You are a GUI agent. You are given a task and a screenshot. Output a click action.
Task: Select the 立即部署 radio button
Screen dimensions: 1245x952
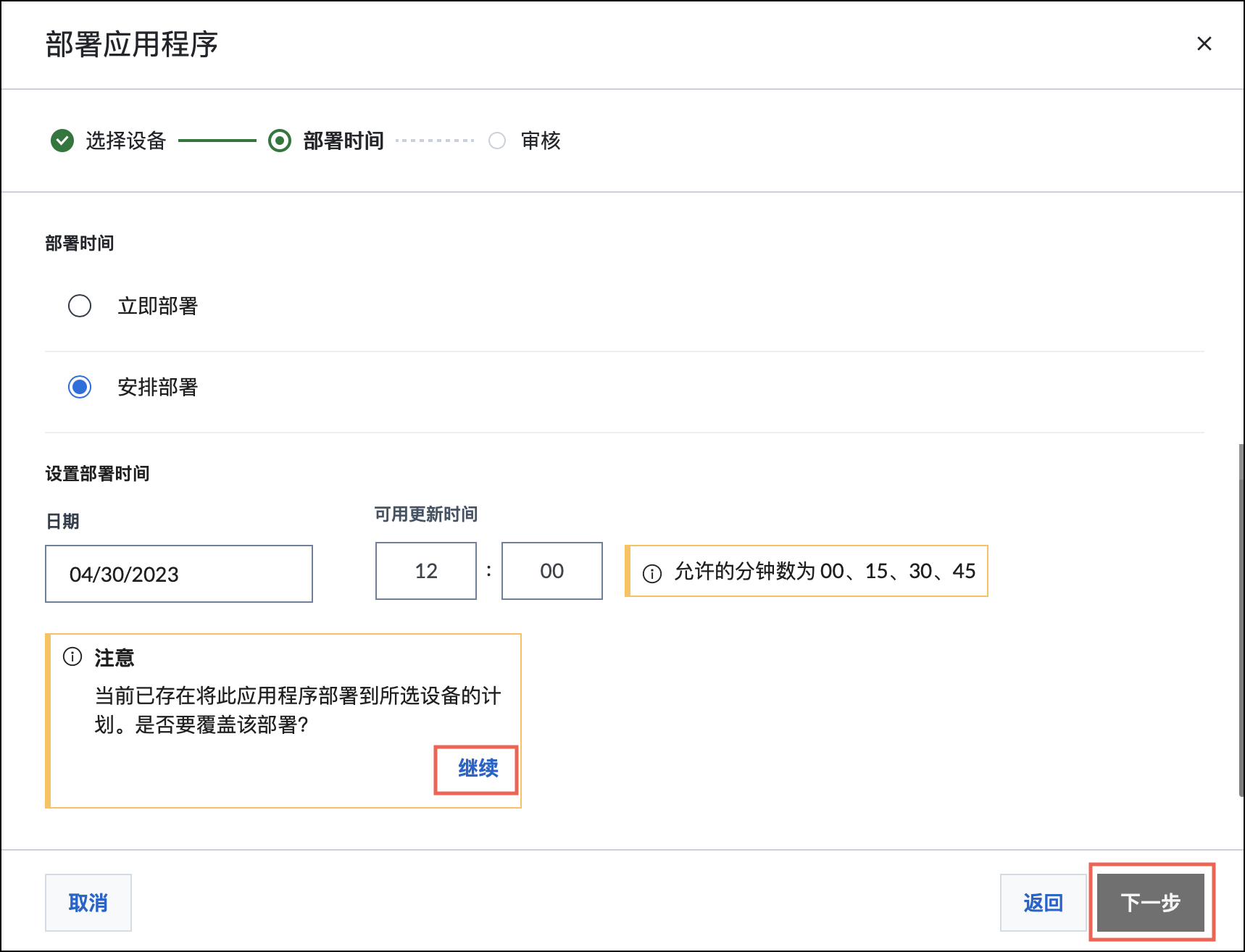[x=80, y=306]
